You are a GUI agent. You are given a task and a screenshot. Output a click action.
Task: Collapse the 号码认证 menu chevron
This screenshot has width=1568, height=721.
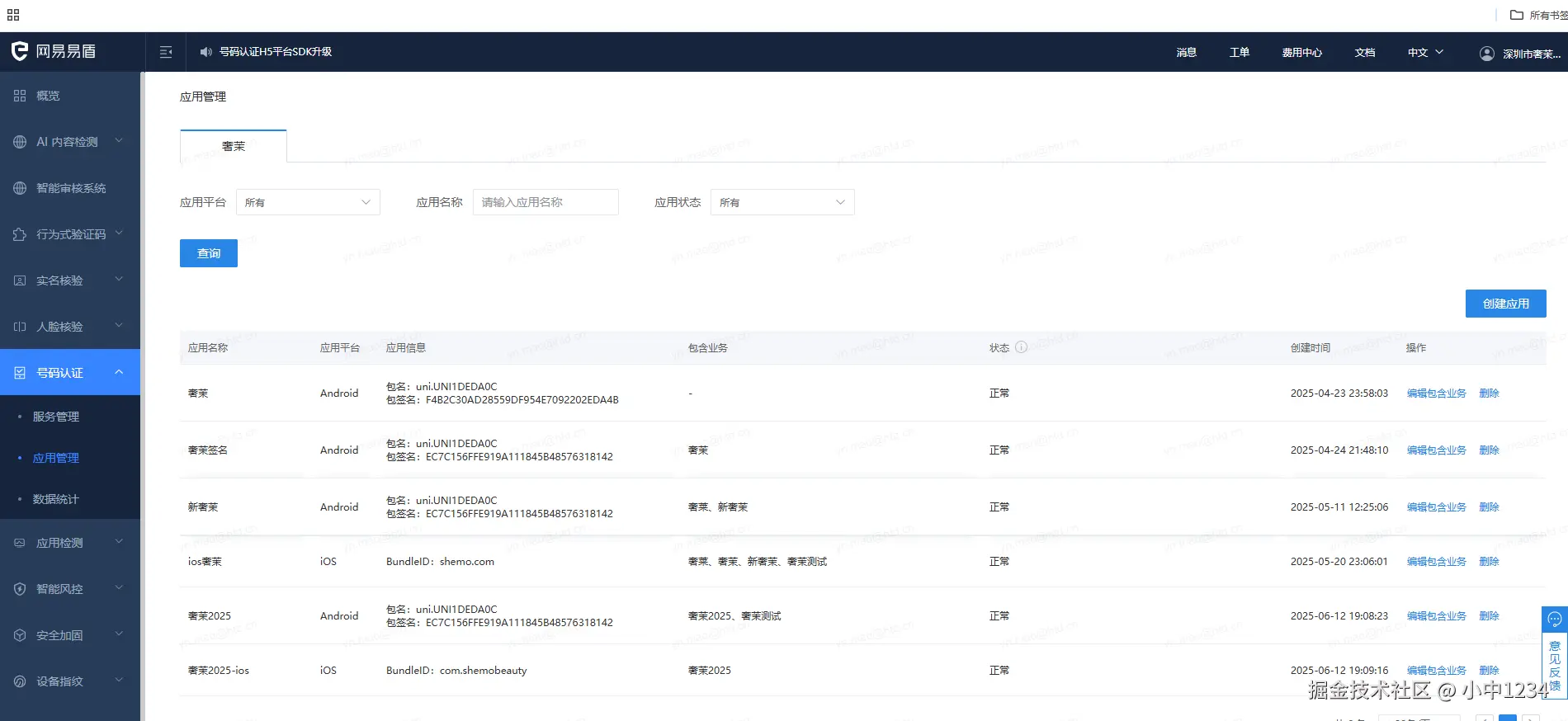click(119, 372)
